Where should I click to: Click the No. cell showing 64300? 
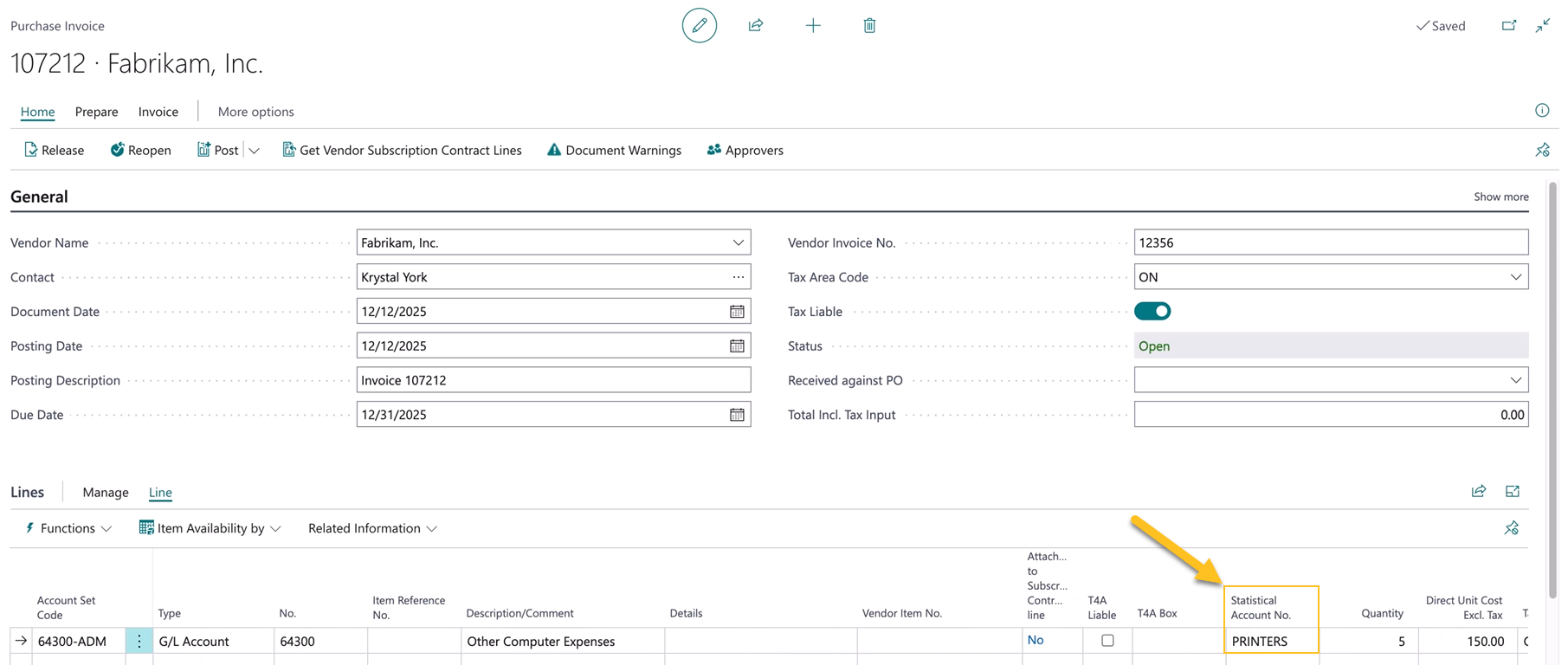320,641
